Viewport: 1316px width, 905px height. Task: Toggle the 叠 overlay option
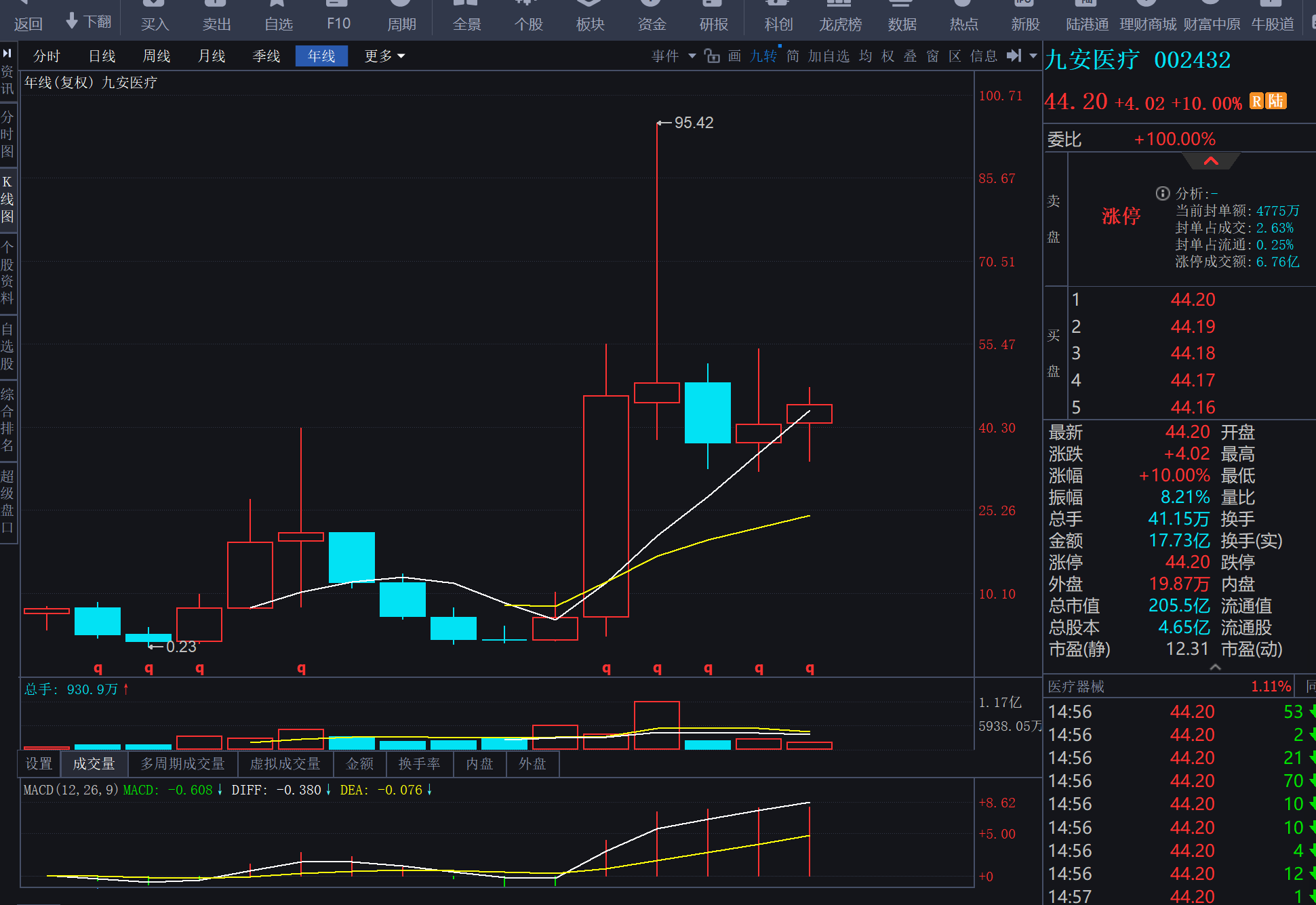tap(911, 56)
